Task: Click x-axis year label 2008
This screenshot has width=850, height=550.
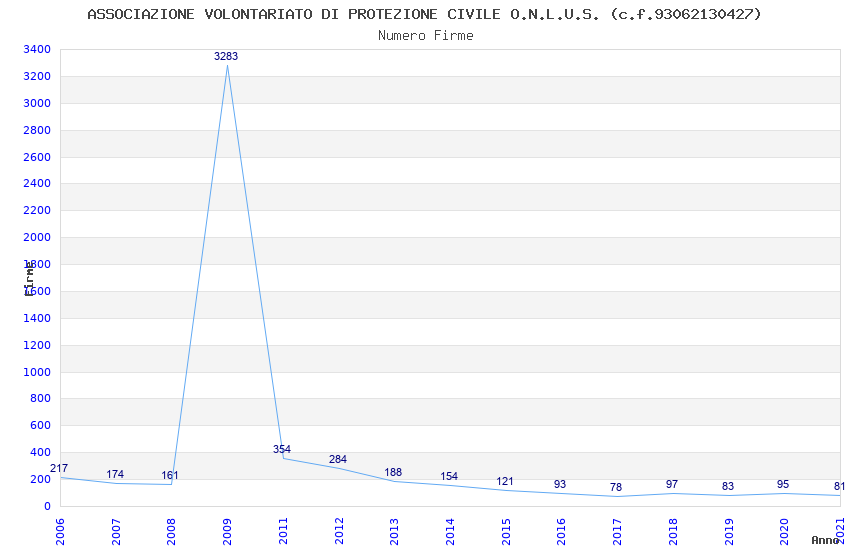Action: tap(171, 532)
